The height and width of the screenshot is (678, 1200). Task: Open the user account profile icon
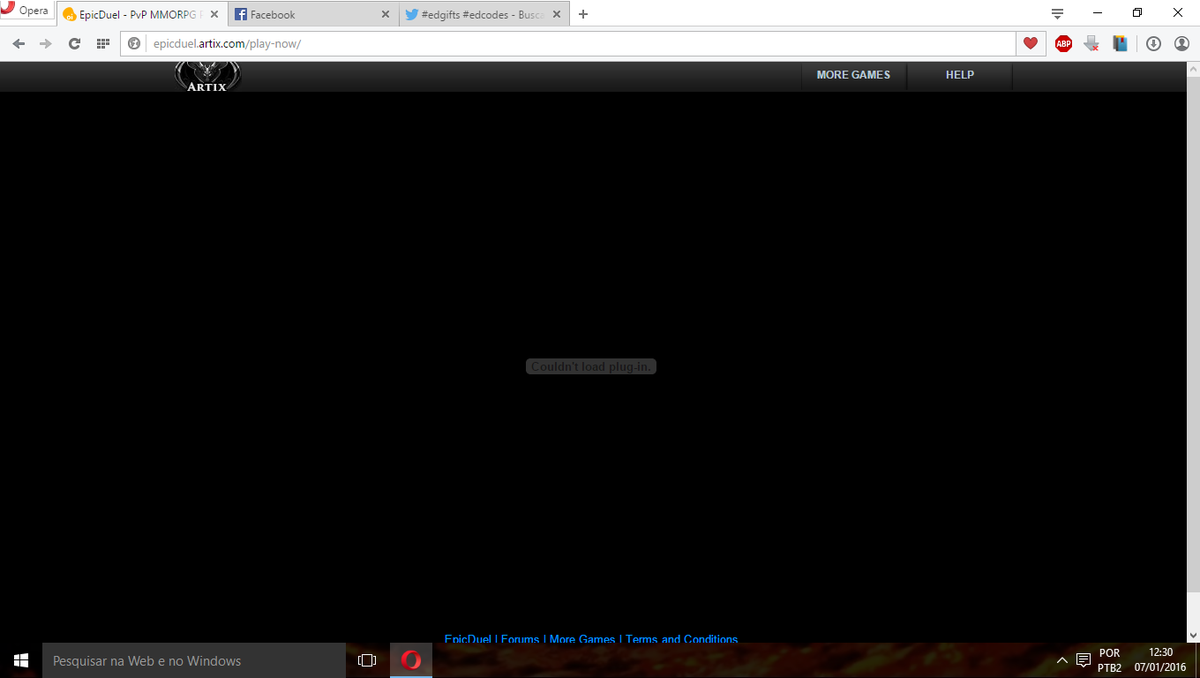pyautogui.click(x=1181, y=43)
